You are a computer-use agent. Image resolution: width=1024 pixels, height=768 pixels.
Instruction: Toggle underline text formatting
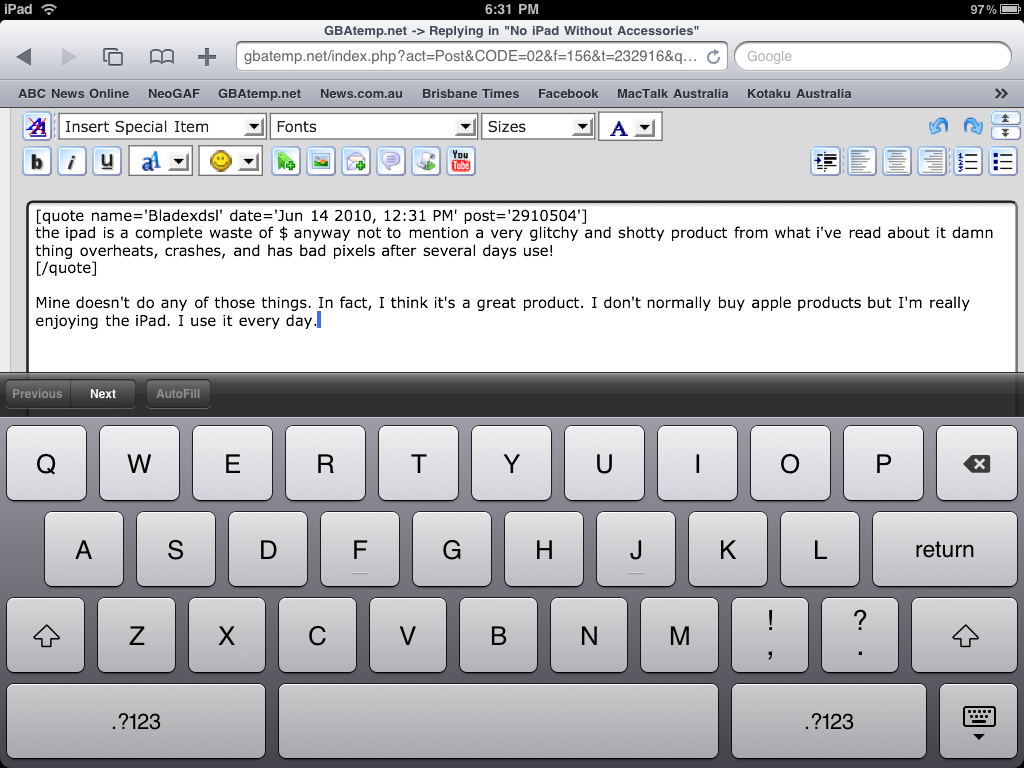point(107,161)
